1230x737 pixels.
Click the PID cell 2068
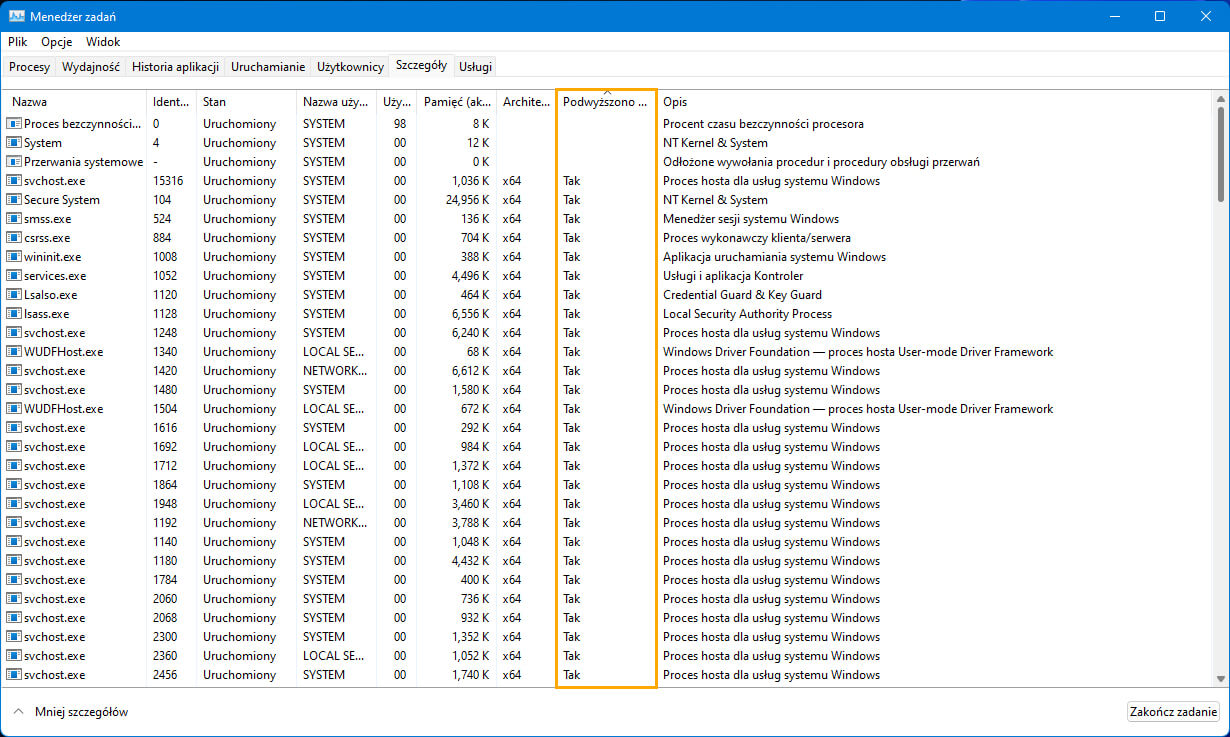click(165, 618)
